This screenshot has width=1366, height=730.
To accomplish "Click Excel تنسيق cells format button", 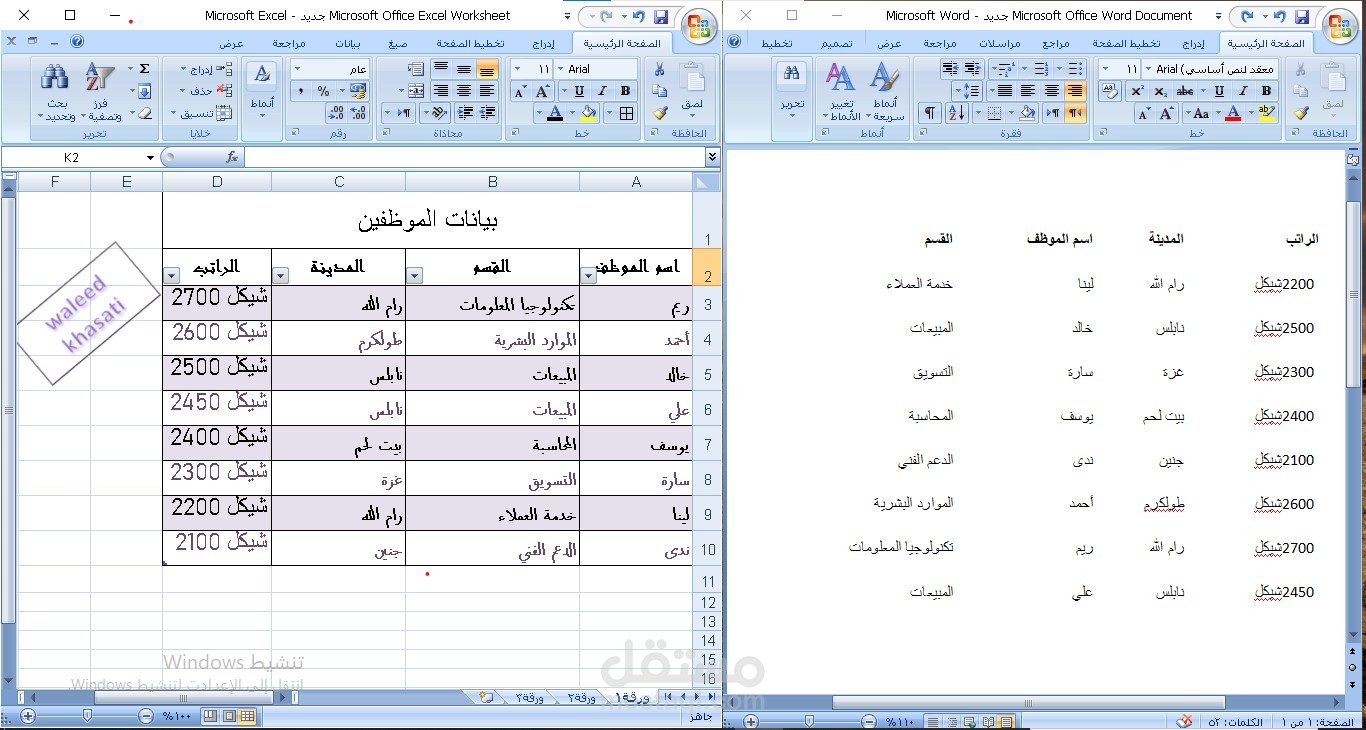I will (x=201, y=113).
